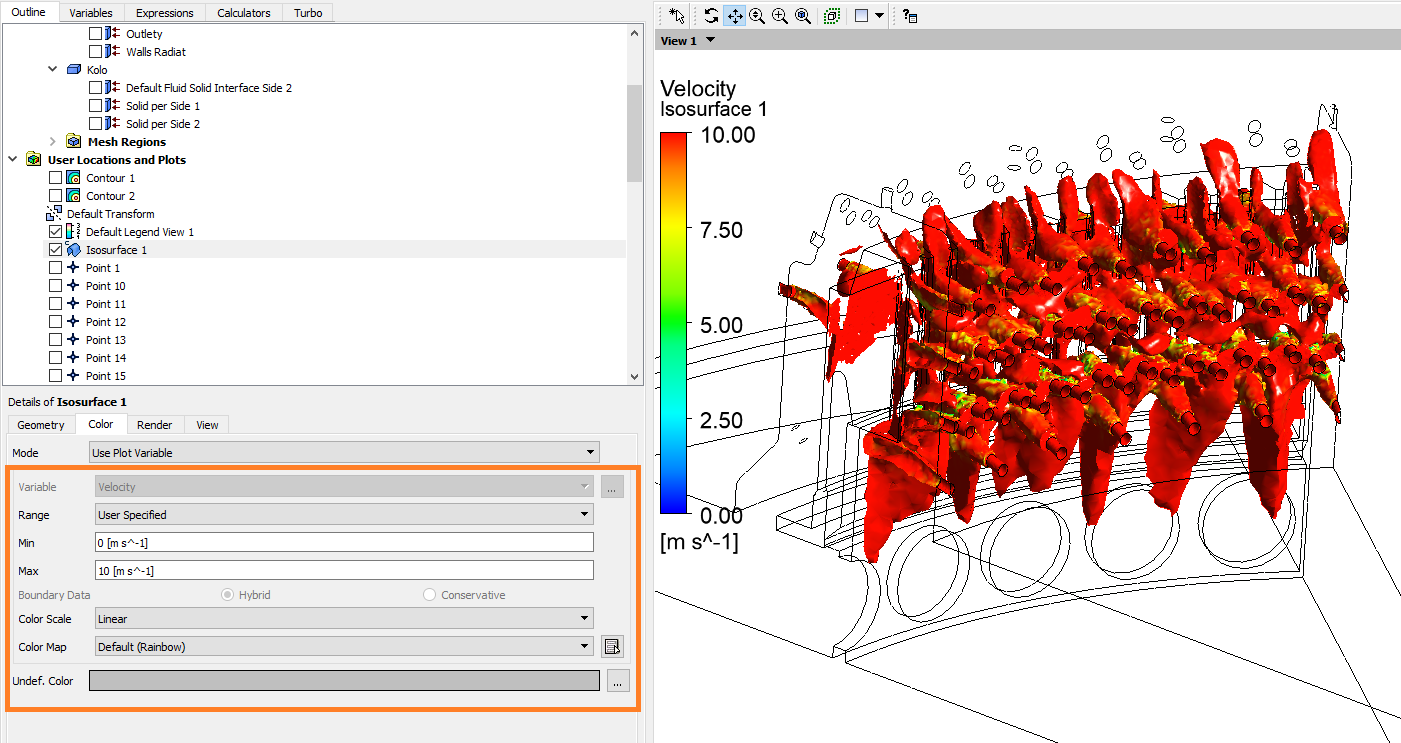The width and height of the screenshot is (1401, 743).
Task: Click the Outlety boundary icon
Action: [112, 34]
